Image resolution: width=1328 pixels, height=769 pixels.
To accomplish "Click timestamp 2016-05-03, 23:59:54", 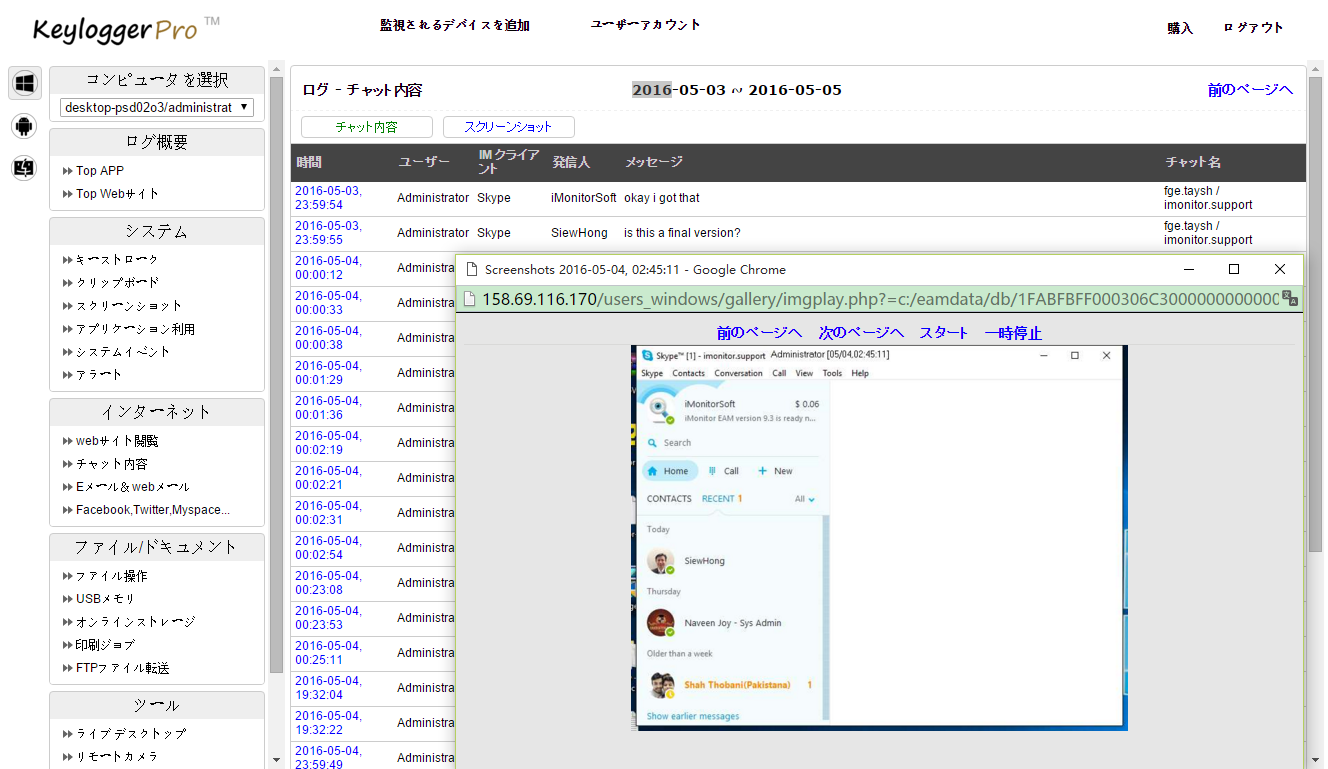I will coord(328,198).
